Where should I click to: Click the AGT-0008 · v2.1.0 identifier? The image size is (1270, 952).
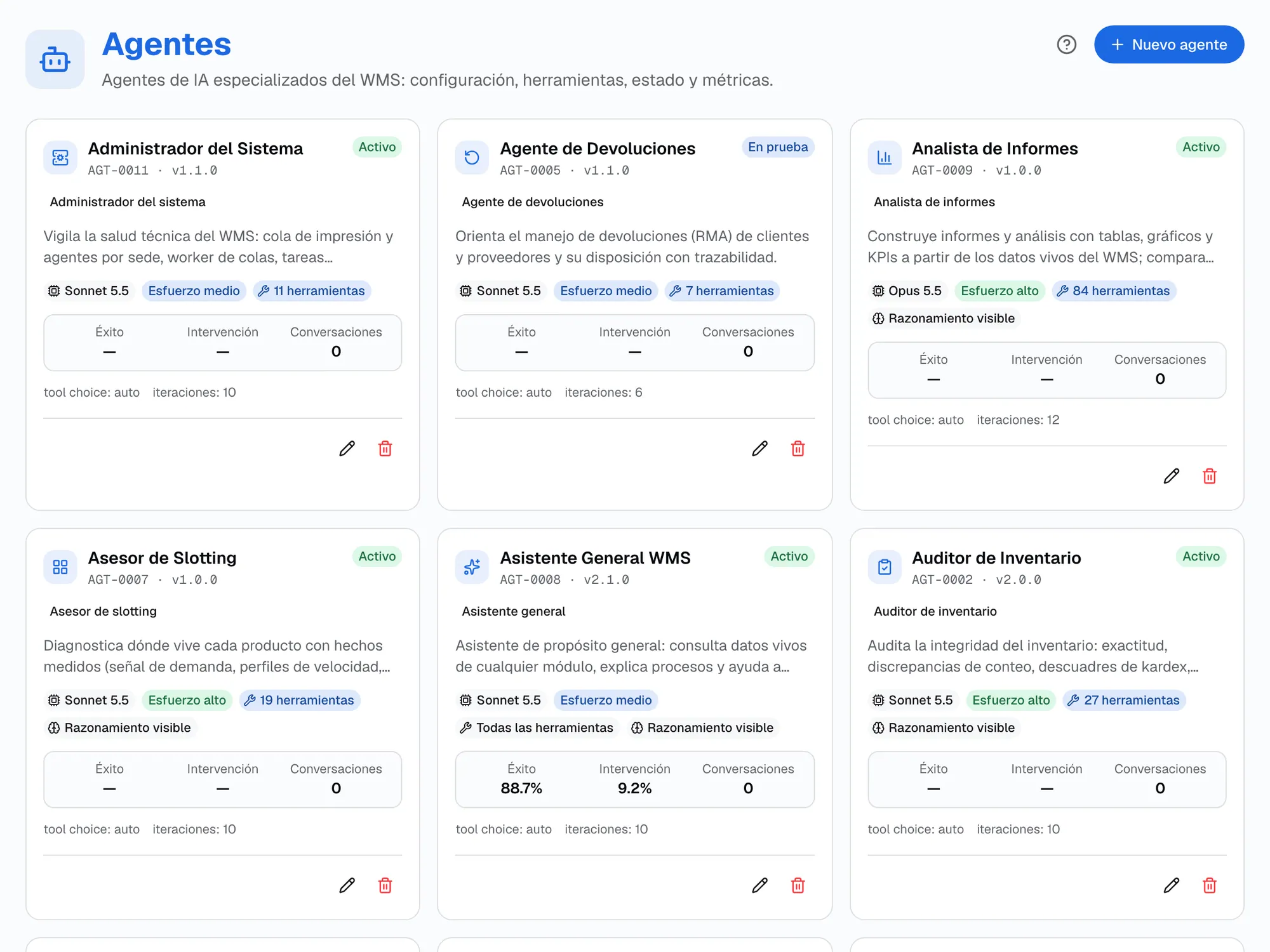tap(565, 579)
